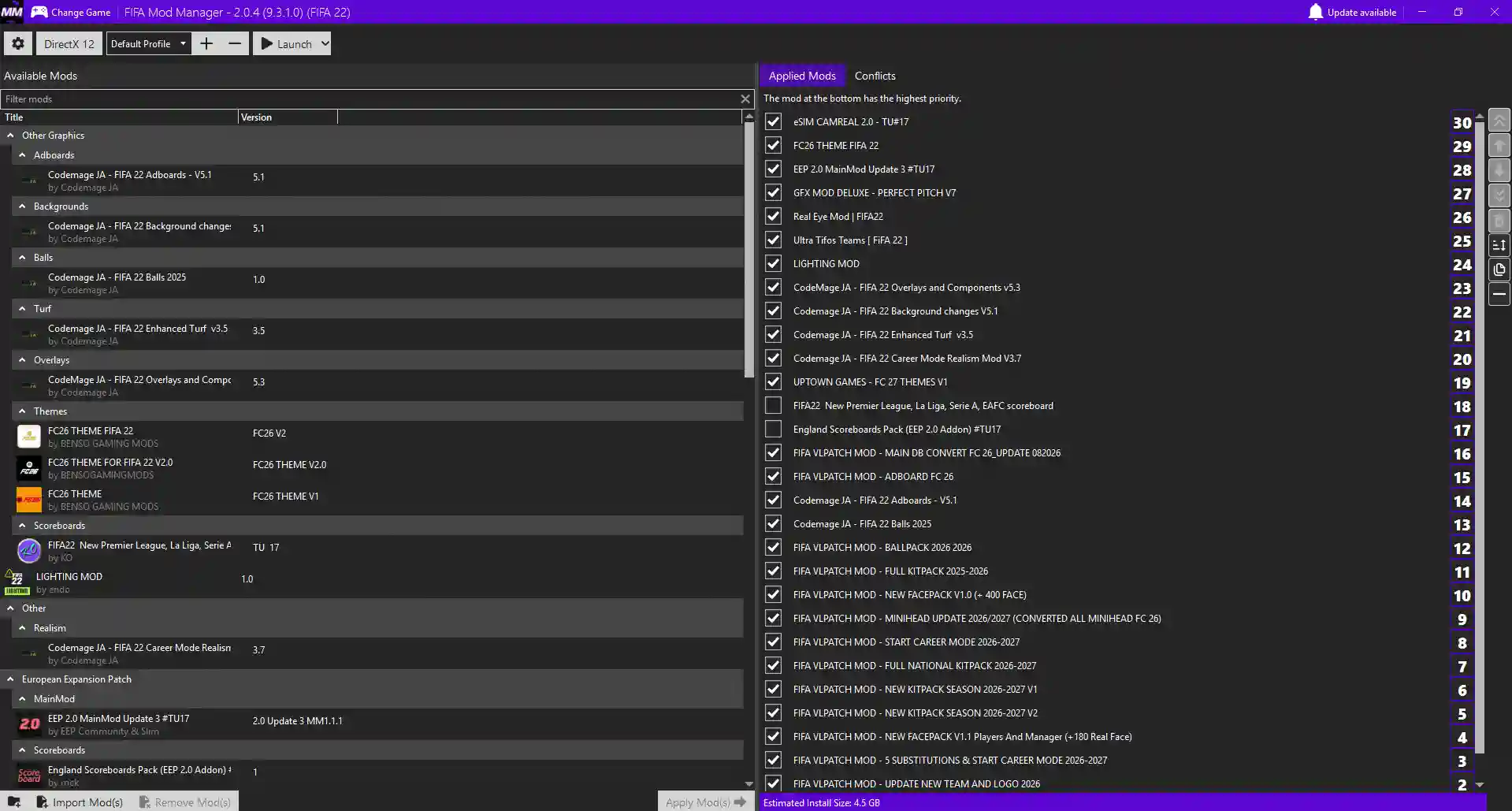
Task: Click the trash icon for applied mods
Action: (1499, 220)
